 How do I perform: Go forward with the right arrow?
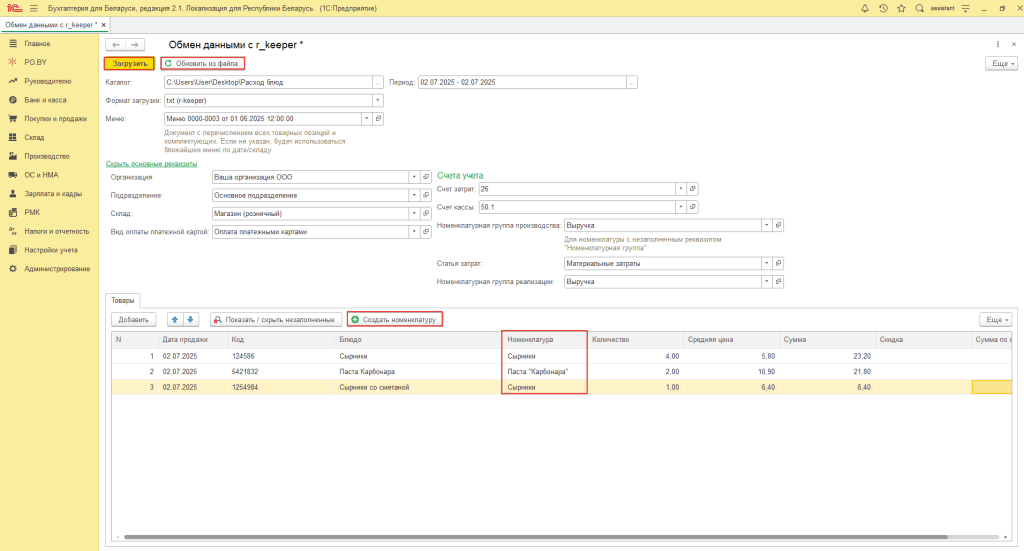[135, 45]
